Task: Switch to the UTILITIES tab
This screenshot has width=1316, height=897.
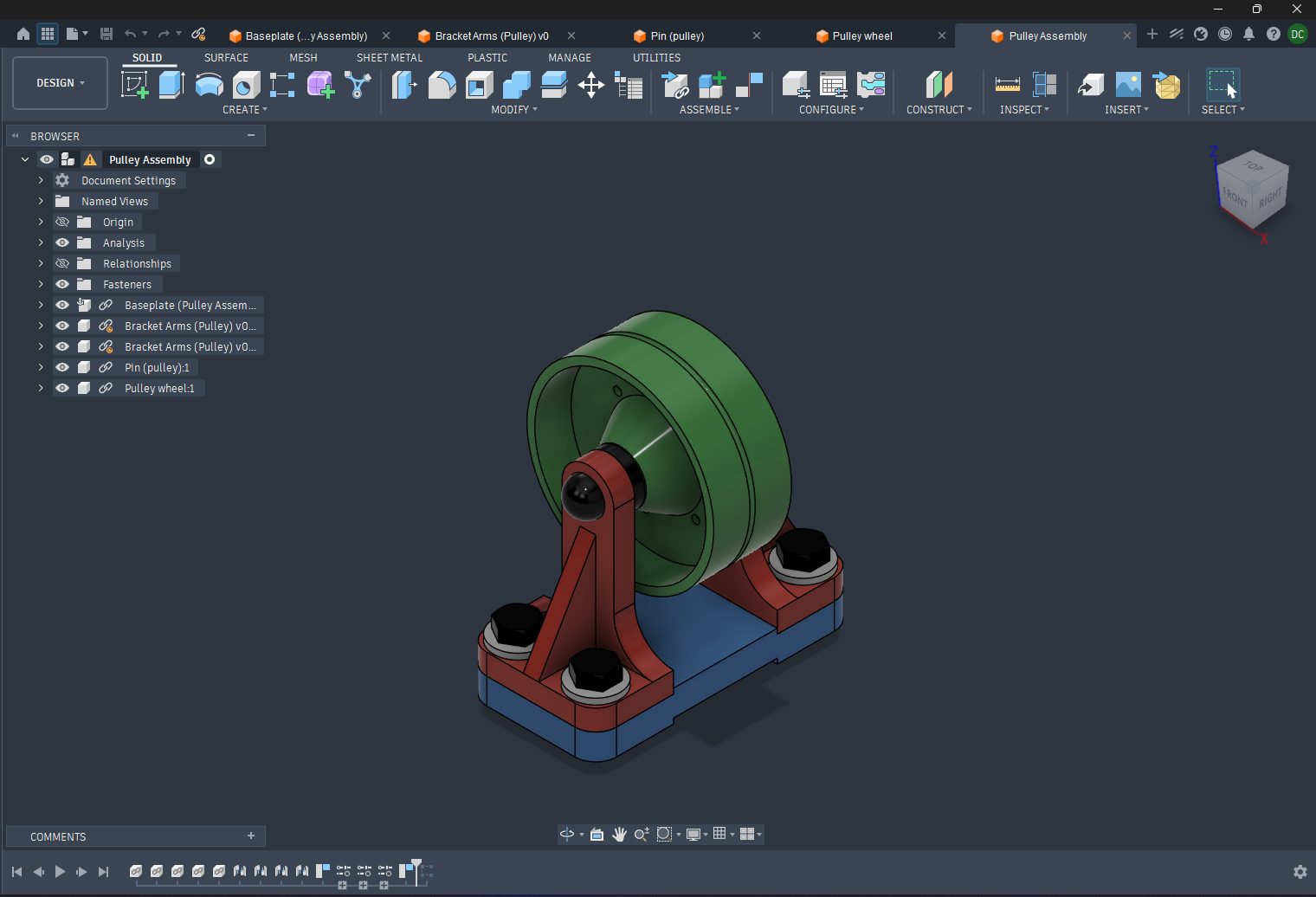Action: click(x=657, y=58)
